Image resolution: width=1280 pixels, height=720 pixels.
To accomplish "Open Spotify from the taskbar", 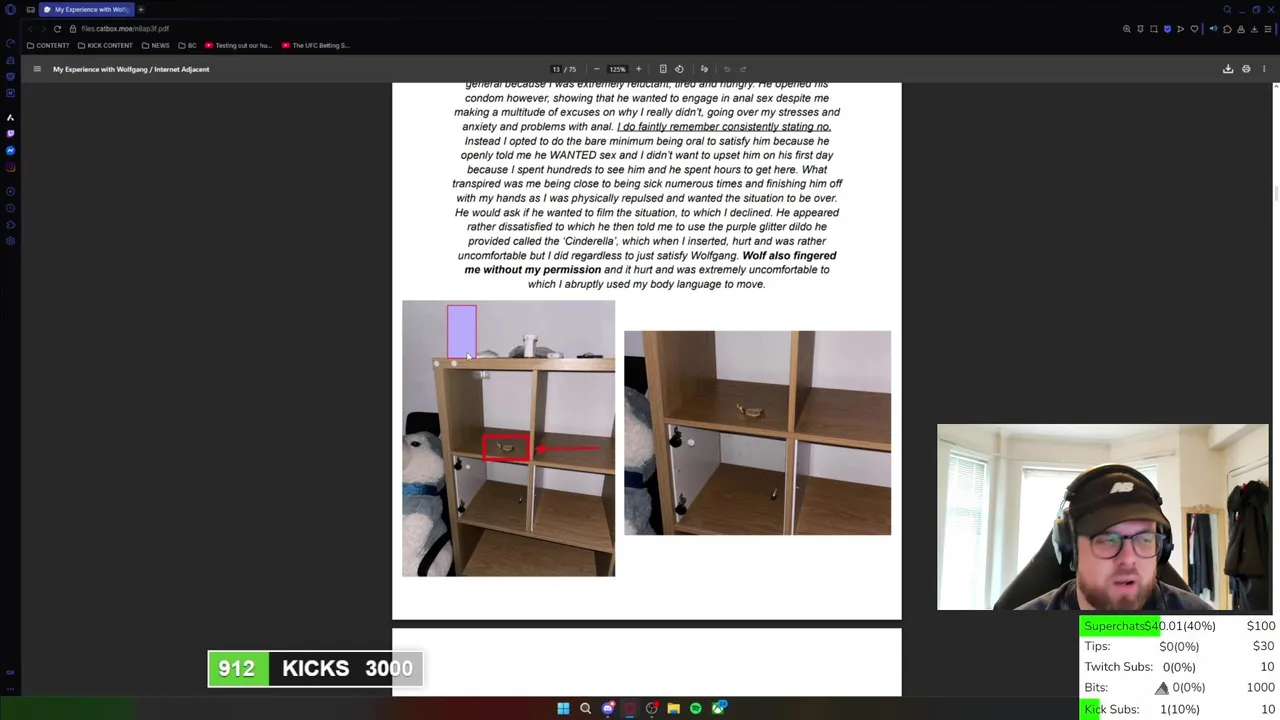I will point(696,708).
